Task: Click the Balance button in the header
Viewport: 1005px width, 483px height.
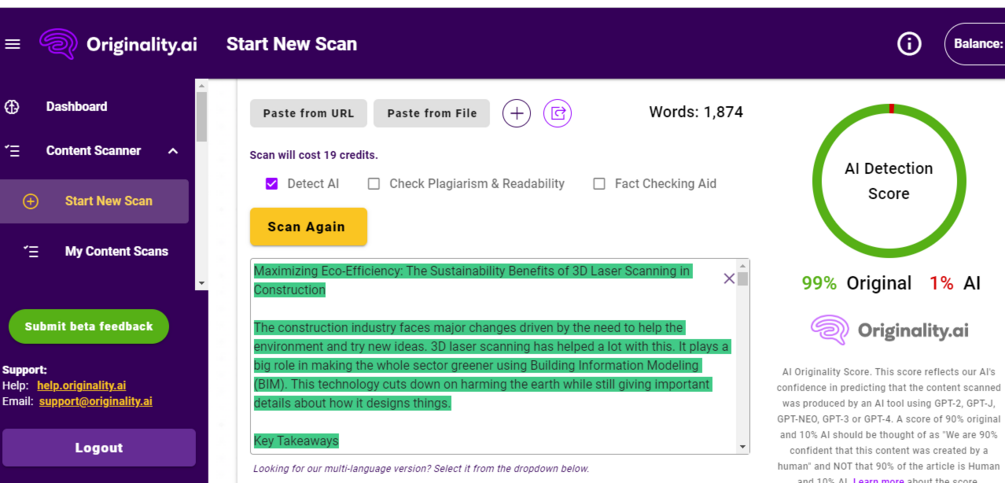Action: click(975, 44)
